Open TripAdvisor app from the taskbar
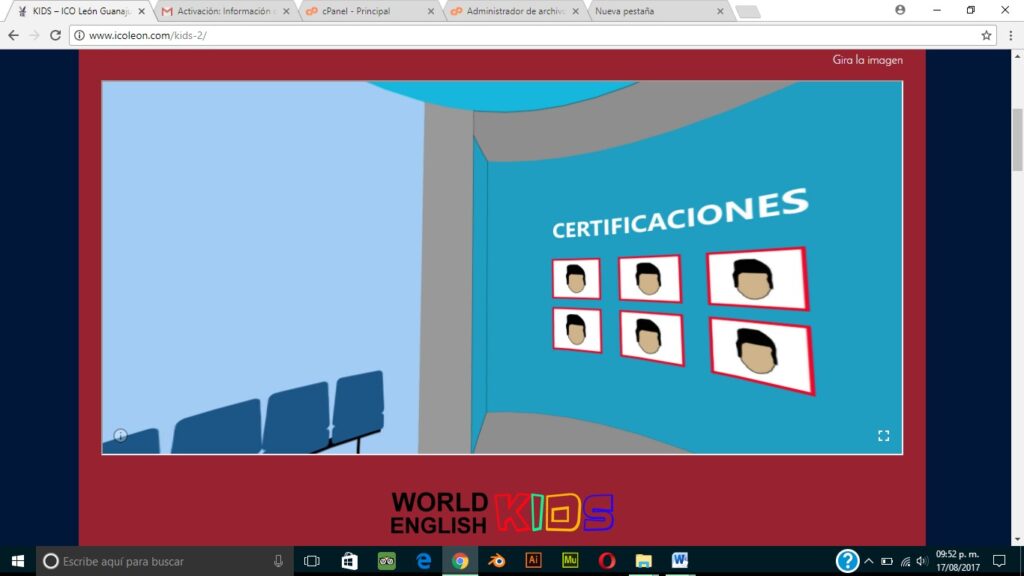 387,561
